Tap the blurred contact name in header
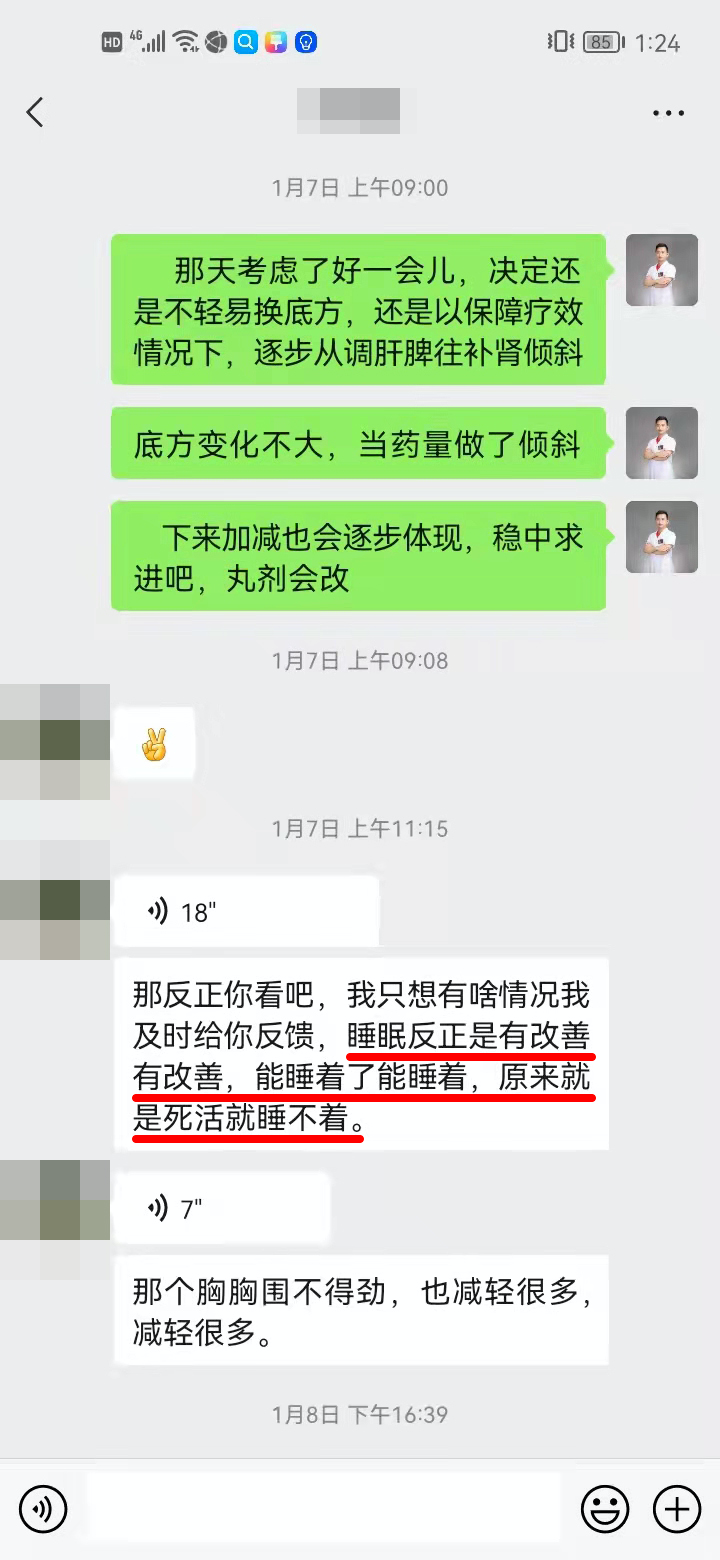The height and width of the screenshot is (1560, 720). 348,111
